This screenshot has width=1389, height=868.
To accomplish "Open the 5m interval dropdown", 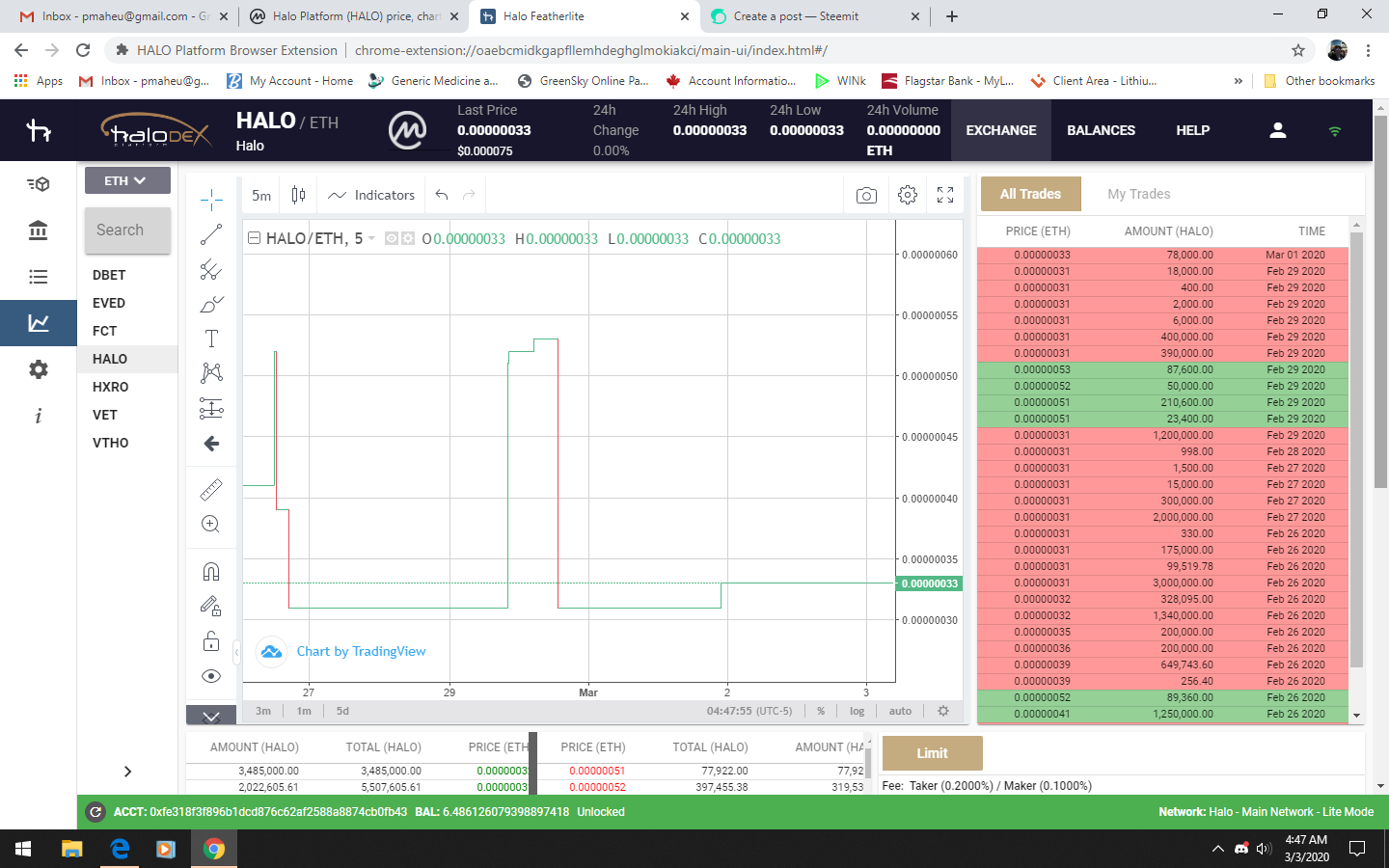I will click(x=261, y=195).
